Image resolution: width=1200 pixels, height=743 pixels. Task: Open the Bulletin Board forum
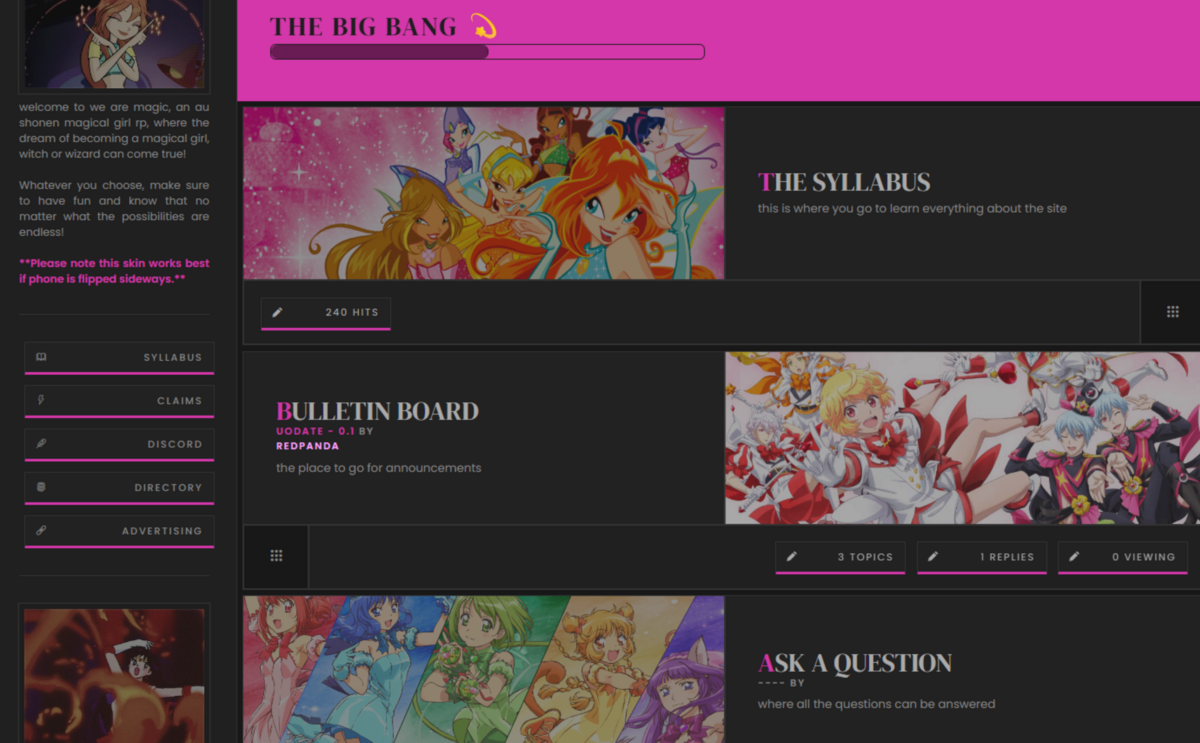(377, 411)
